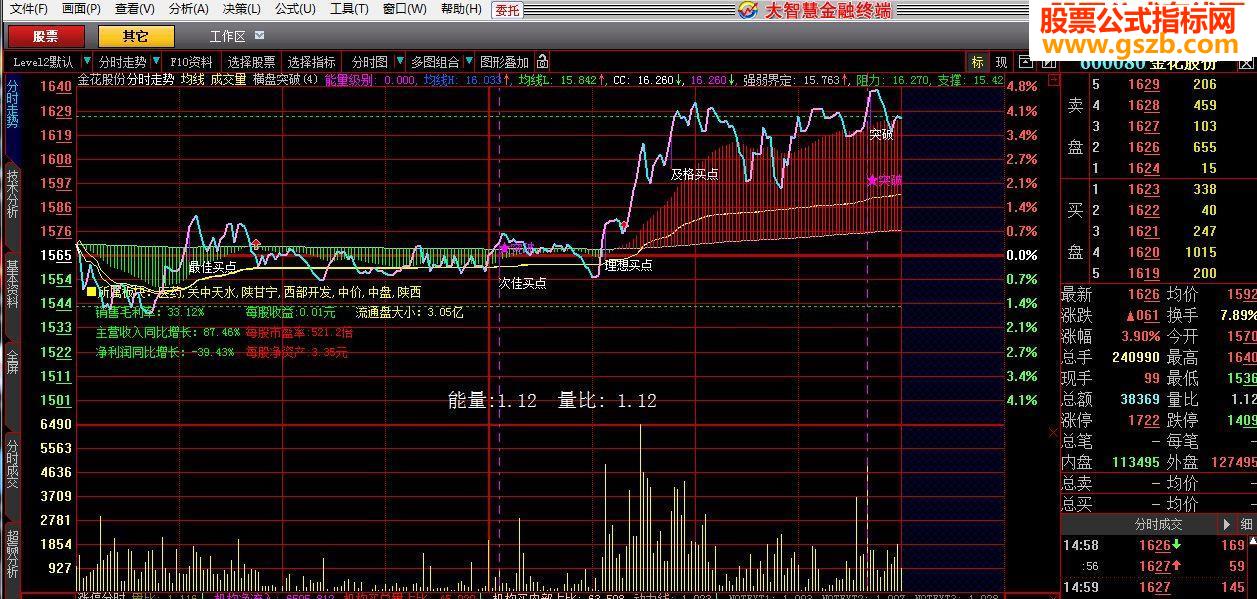This screenshot has width=1257, height=599.
Task: Switch to the 其它 tab
Action: (136, 35)
